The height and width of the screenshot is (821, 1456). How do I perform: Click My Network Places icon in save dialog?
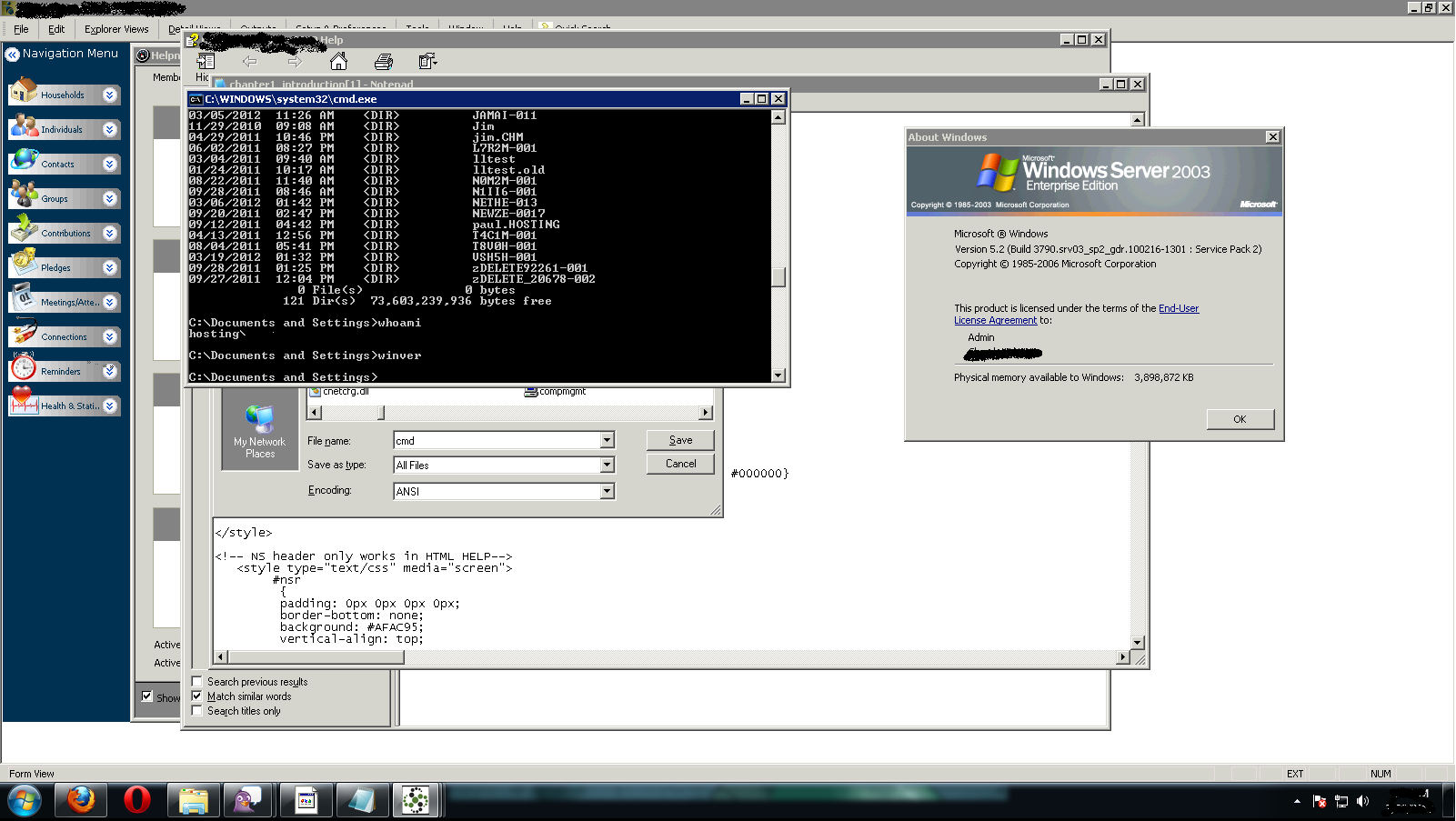click(x=260, y=431)
